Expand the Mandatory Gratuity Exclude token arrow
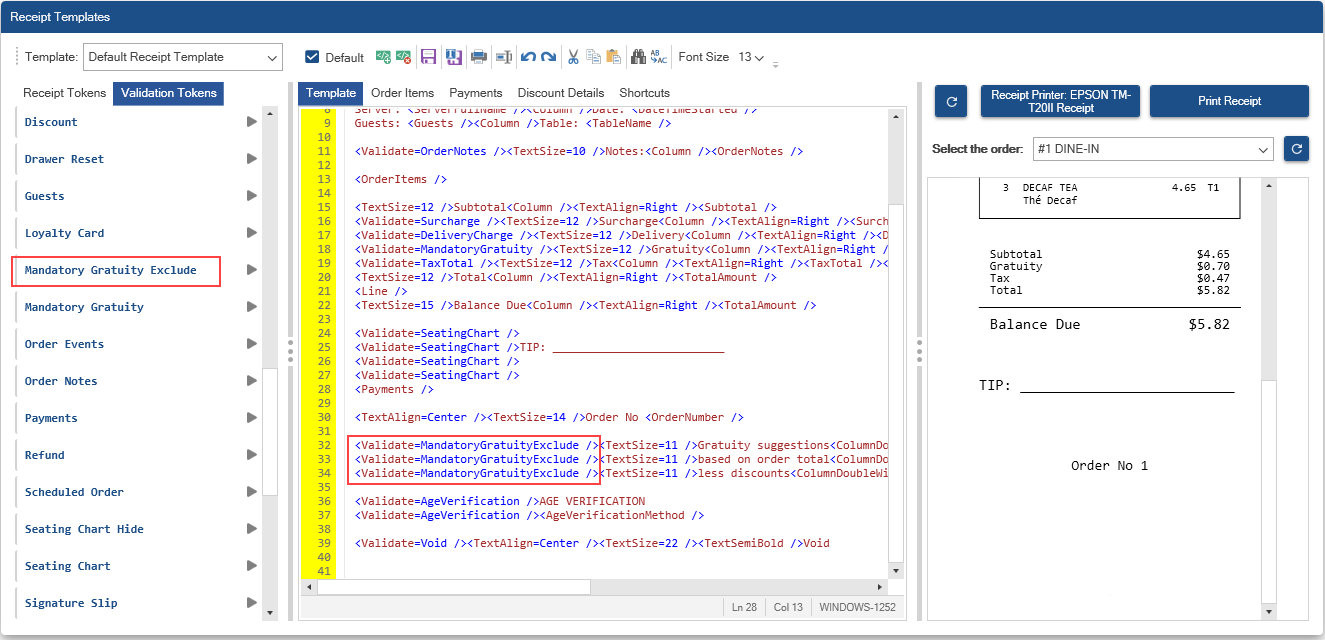Screen dimensions: 1325x640 click(x=251, y=270)
